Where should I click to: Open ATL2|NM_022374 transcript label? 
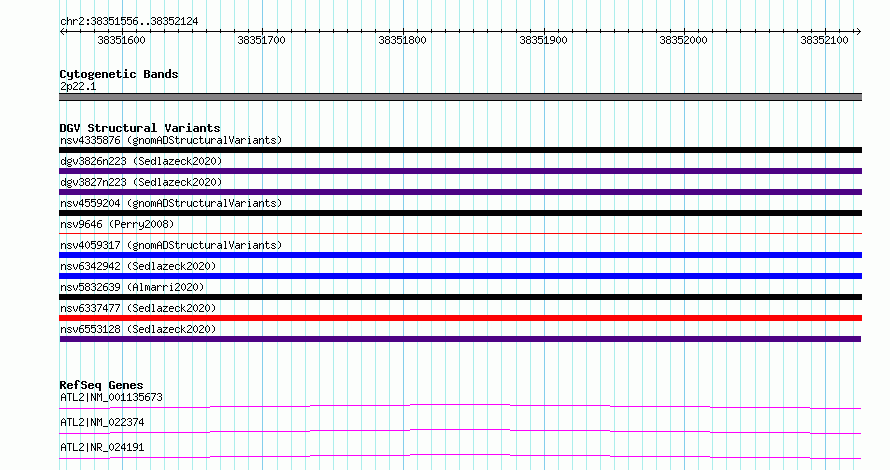point(102,422)
